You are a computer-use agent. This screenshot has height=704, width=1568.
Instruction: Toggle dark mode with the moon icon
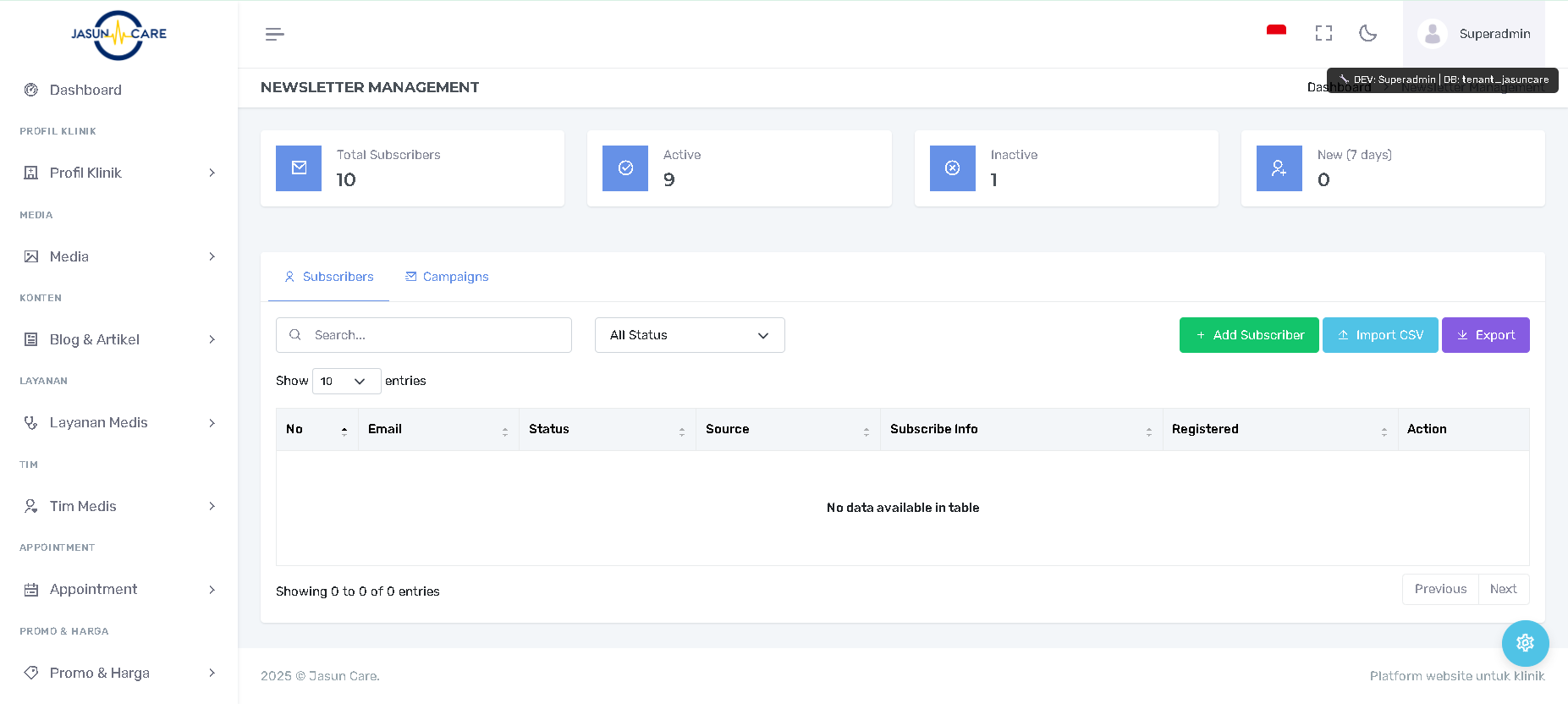[1367, 33]
